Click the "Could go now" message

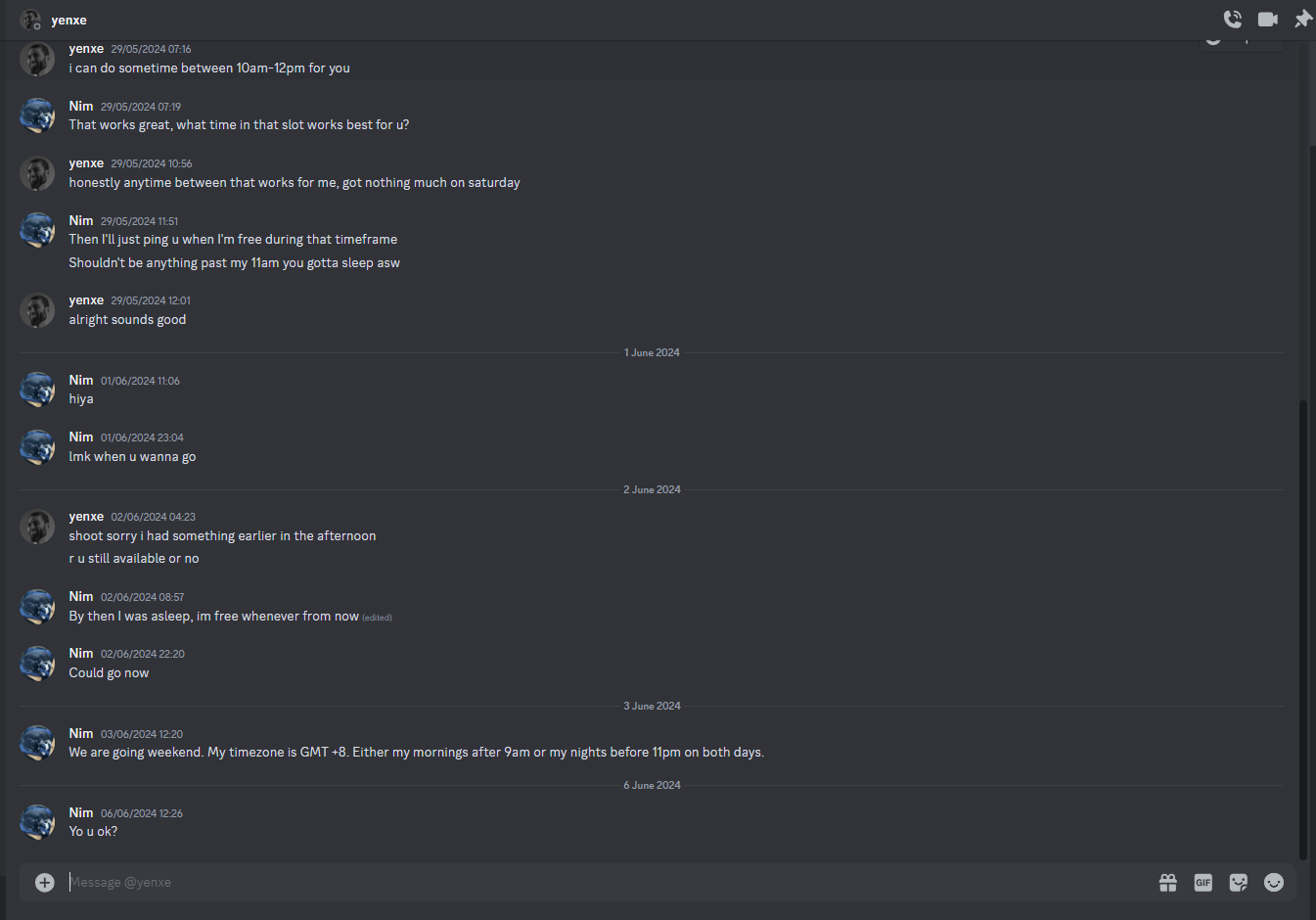pos(109,673)
